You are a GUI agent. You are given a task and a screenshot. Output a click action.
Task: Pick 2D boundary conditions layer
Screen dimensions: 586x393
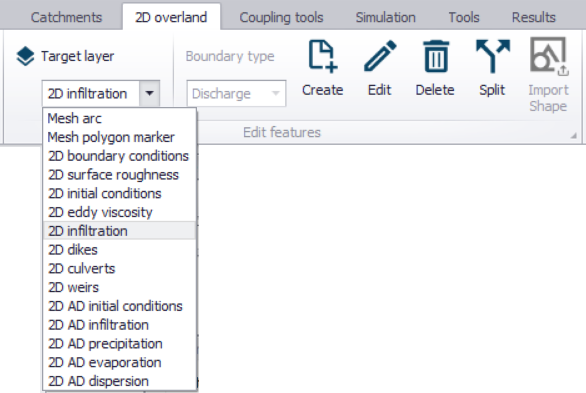[x=120, y=156]
